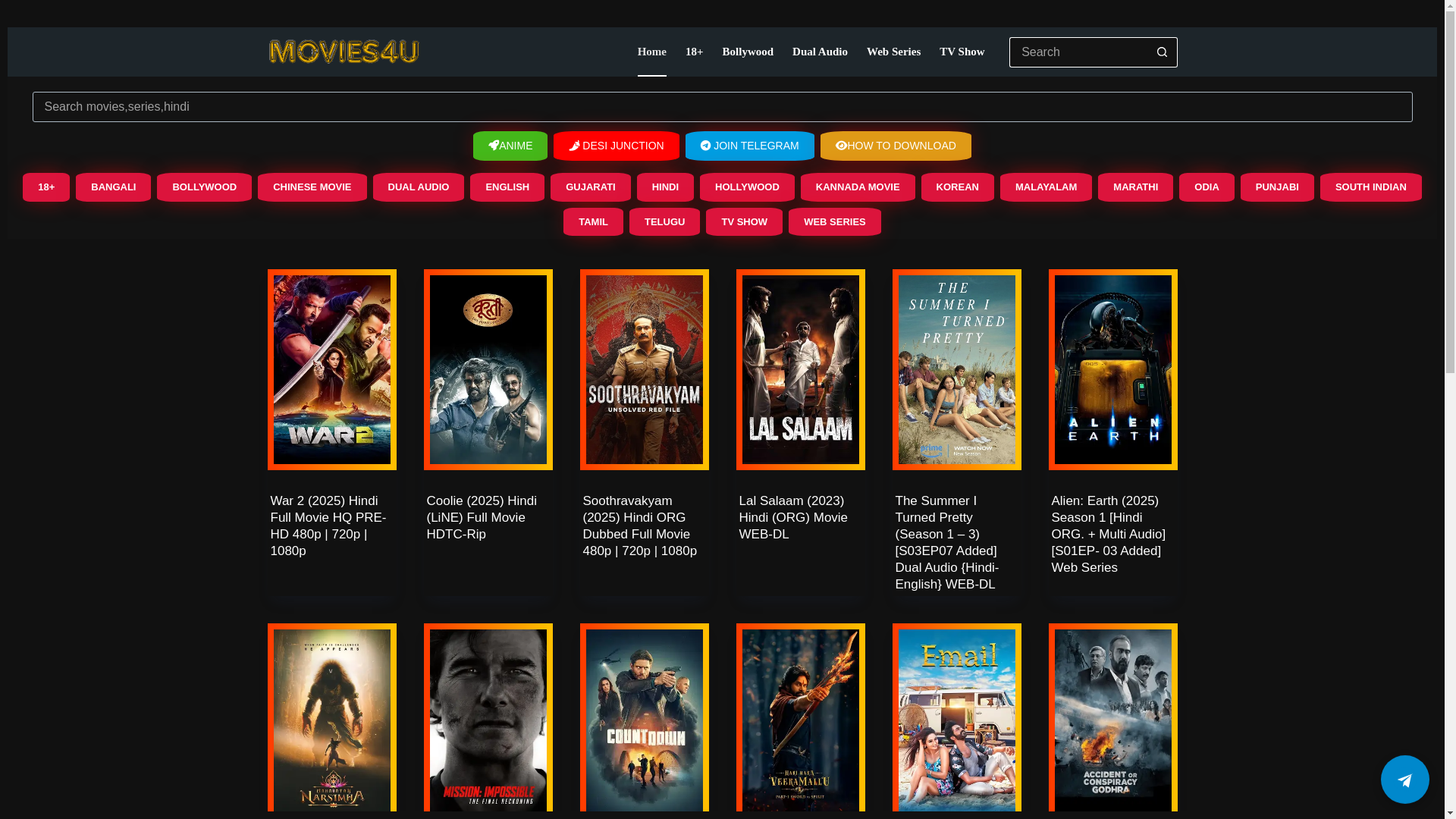Select the GUJARATI category tag
The width and height of the screenshot is (1456, 819).
pyautogui.click(x=591, y=187)
